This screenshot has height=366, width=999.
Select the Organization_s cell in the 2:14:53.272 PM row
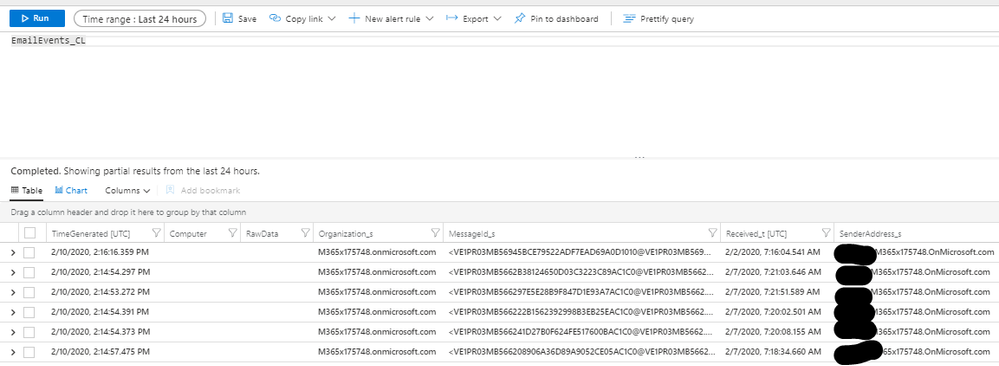(377, 292)
